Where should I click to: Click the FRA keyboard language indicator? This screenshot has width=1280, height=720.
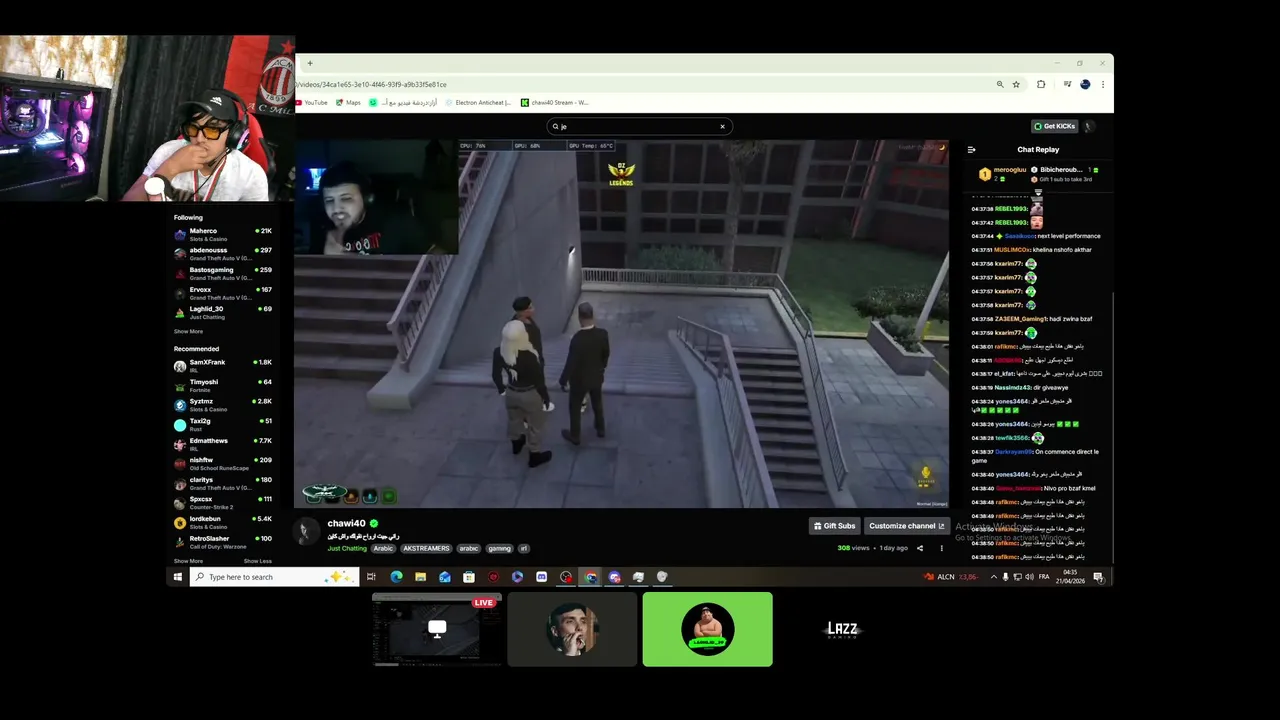(1045, 577)
